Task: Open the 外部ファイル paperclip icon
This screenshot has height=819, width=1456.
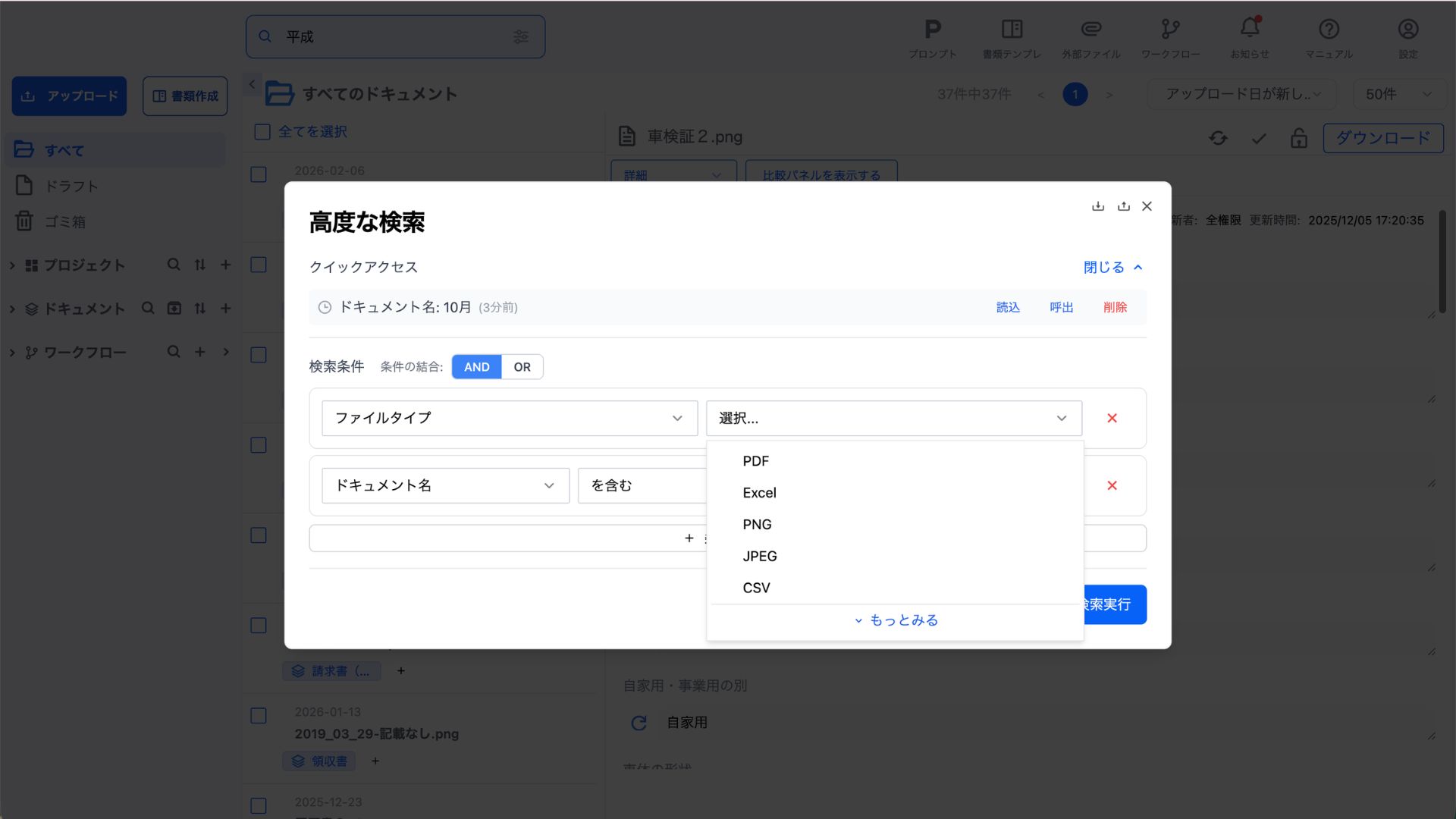Action: point(1090,30)
